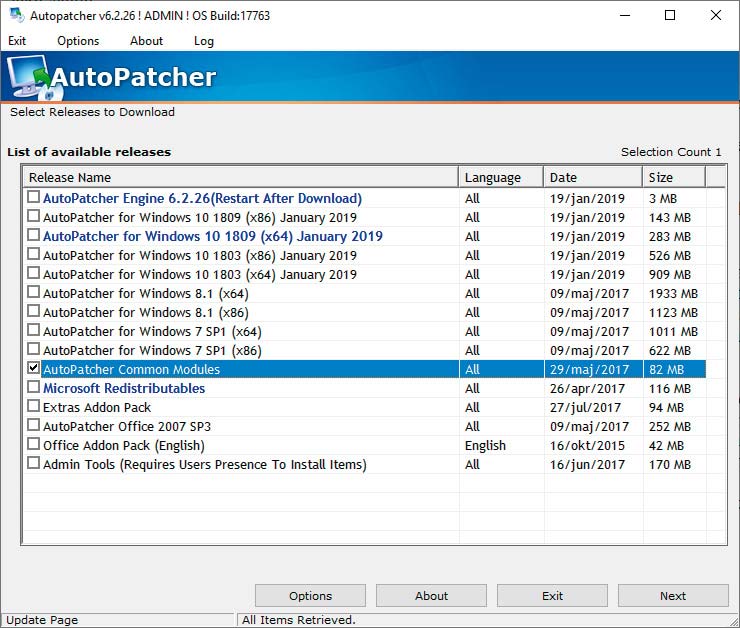Check Office Addon Pack (English) checkbox

(33, 444)
